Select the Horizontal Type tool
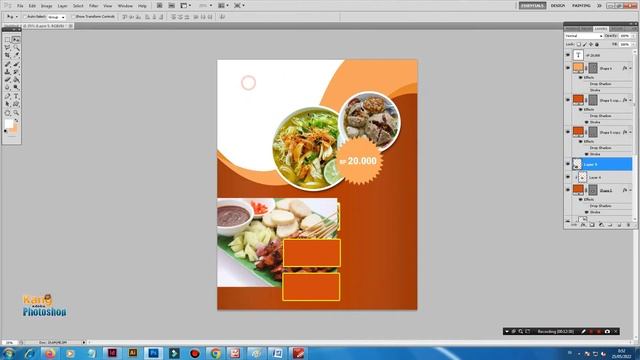This screenshot has height=360, width=640. [16, 96]
